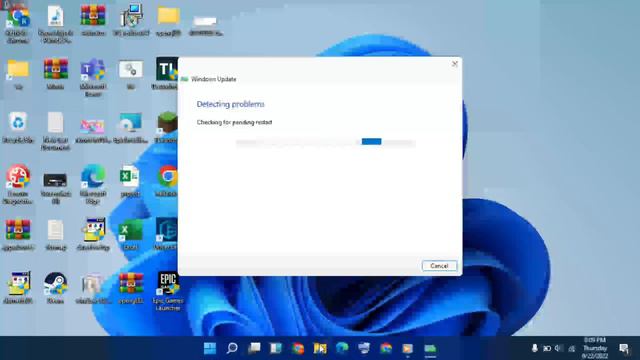The width and height of the screenshot is (640, 360).
Task: Select the Minecraft grass block icon
Action: (x=167, y=127)
